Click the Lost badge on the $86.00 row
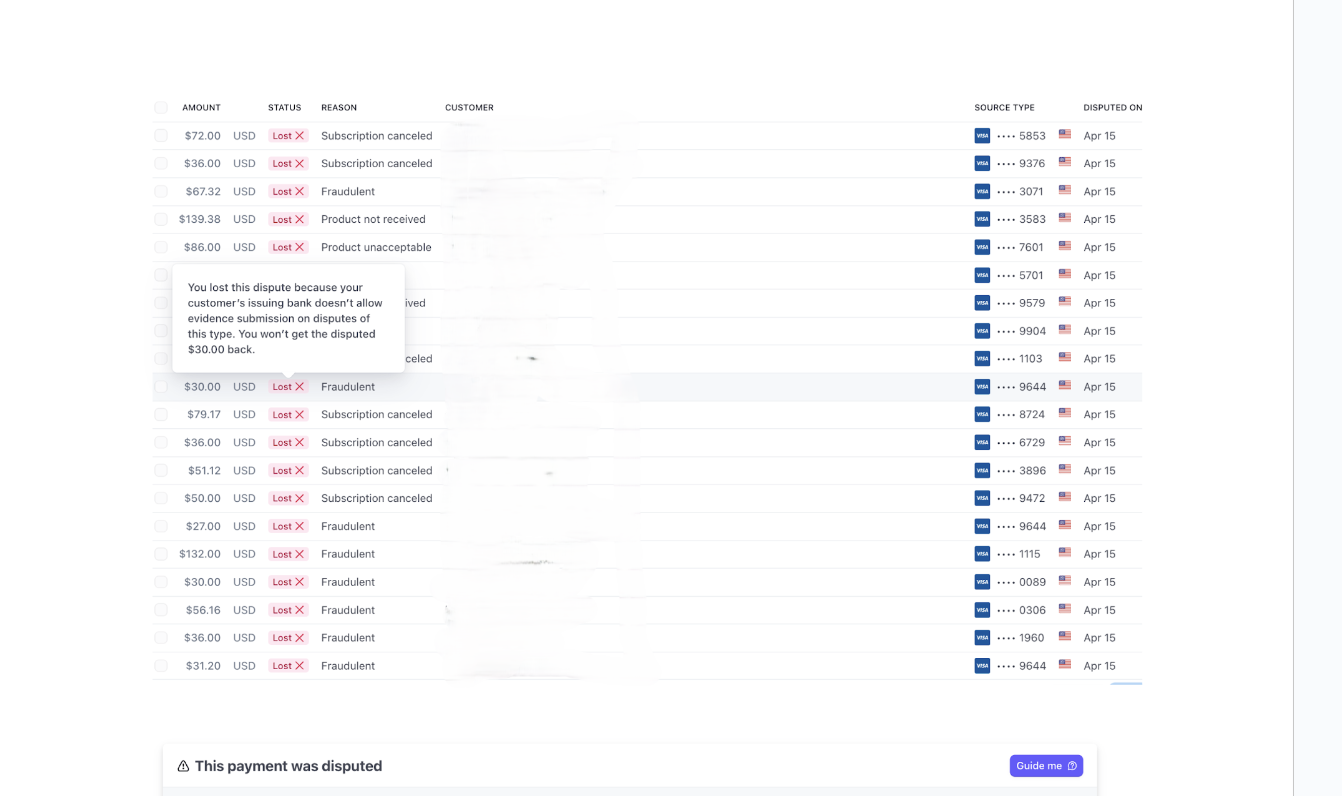 (x=288, y=248)
